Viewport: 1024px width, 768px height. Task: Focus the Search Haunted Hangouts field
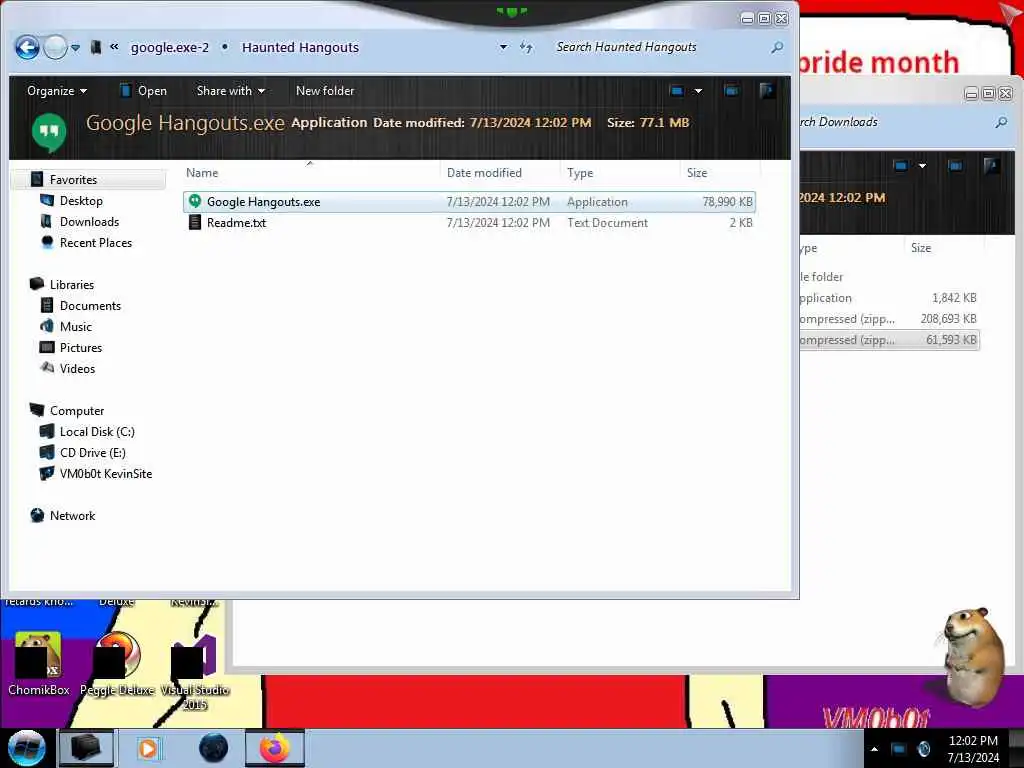click(660, 47)
